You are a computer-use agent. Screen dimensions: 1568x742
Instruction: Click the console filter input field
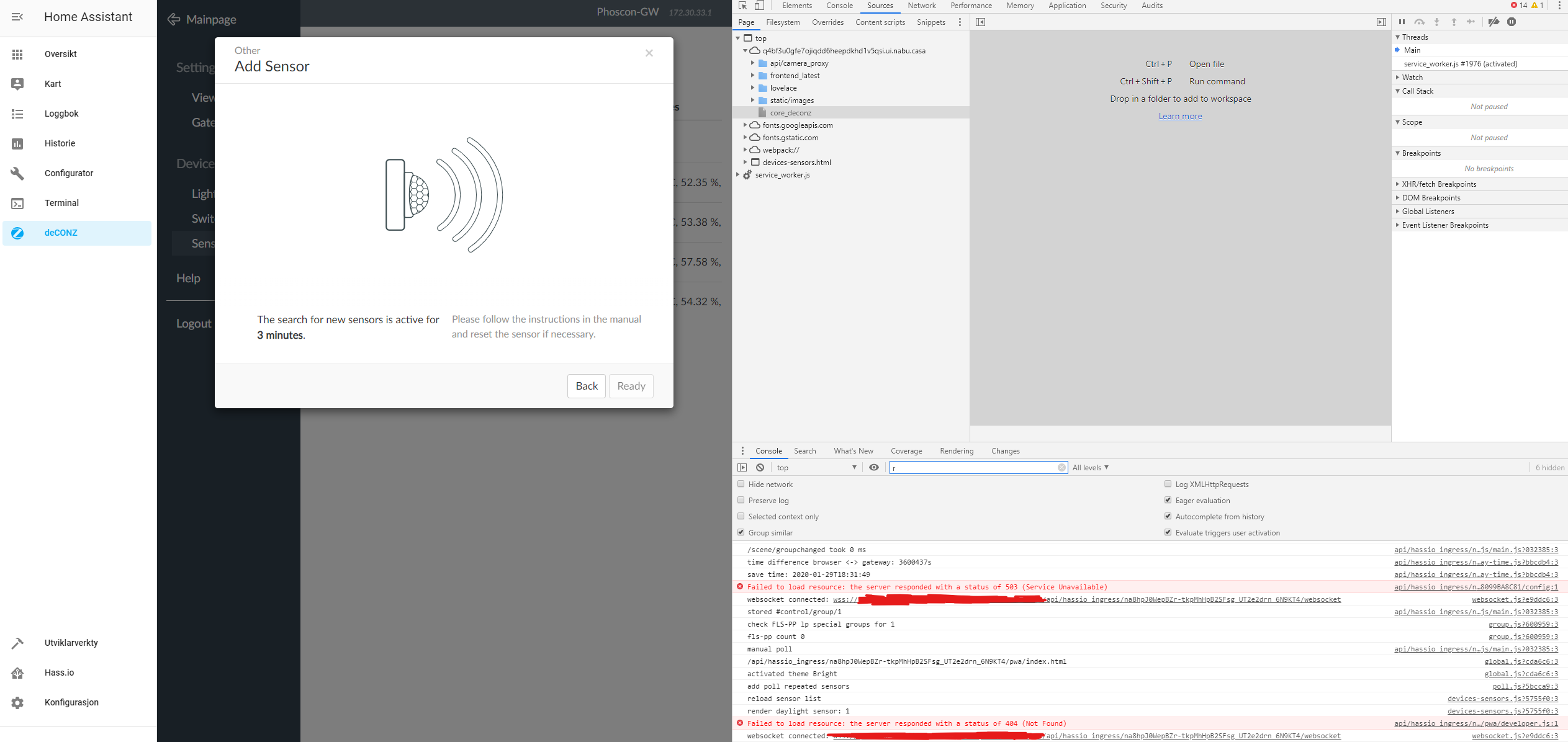[975, 467]
